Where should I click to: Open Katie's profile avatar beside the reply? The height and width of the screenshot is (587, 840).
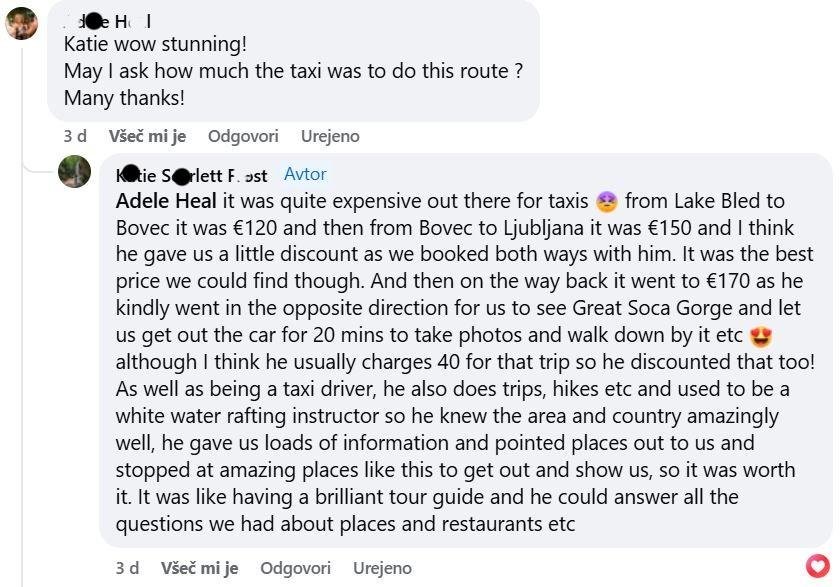(74, 171)
